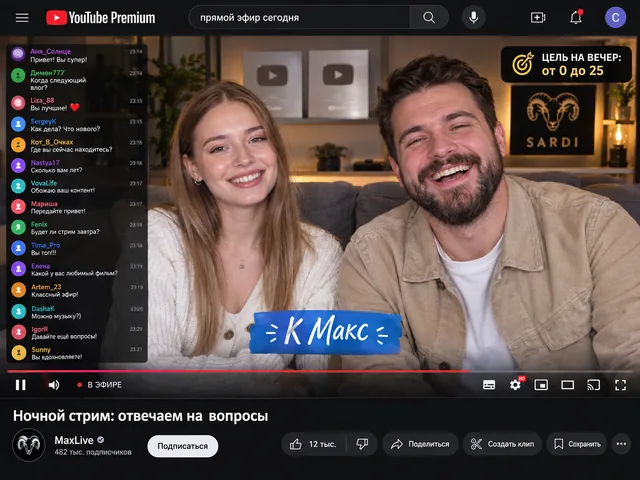This screenshot has height=480, width=640.
Task: Open the MaxLive channel avatar
Action: (29, 445)
